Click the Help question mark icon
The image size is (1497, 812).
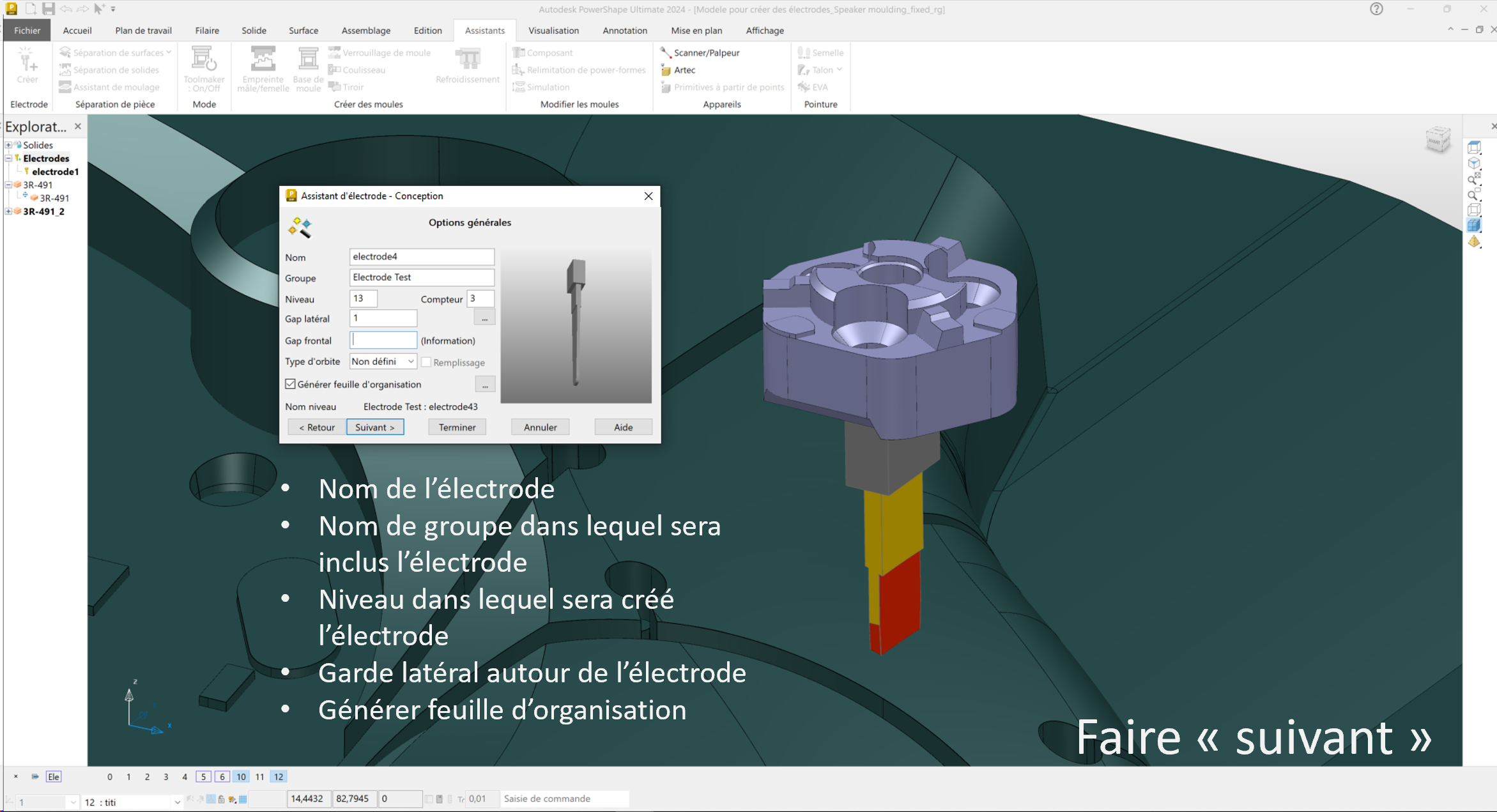tap(1376, 9)
